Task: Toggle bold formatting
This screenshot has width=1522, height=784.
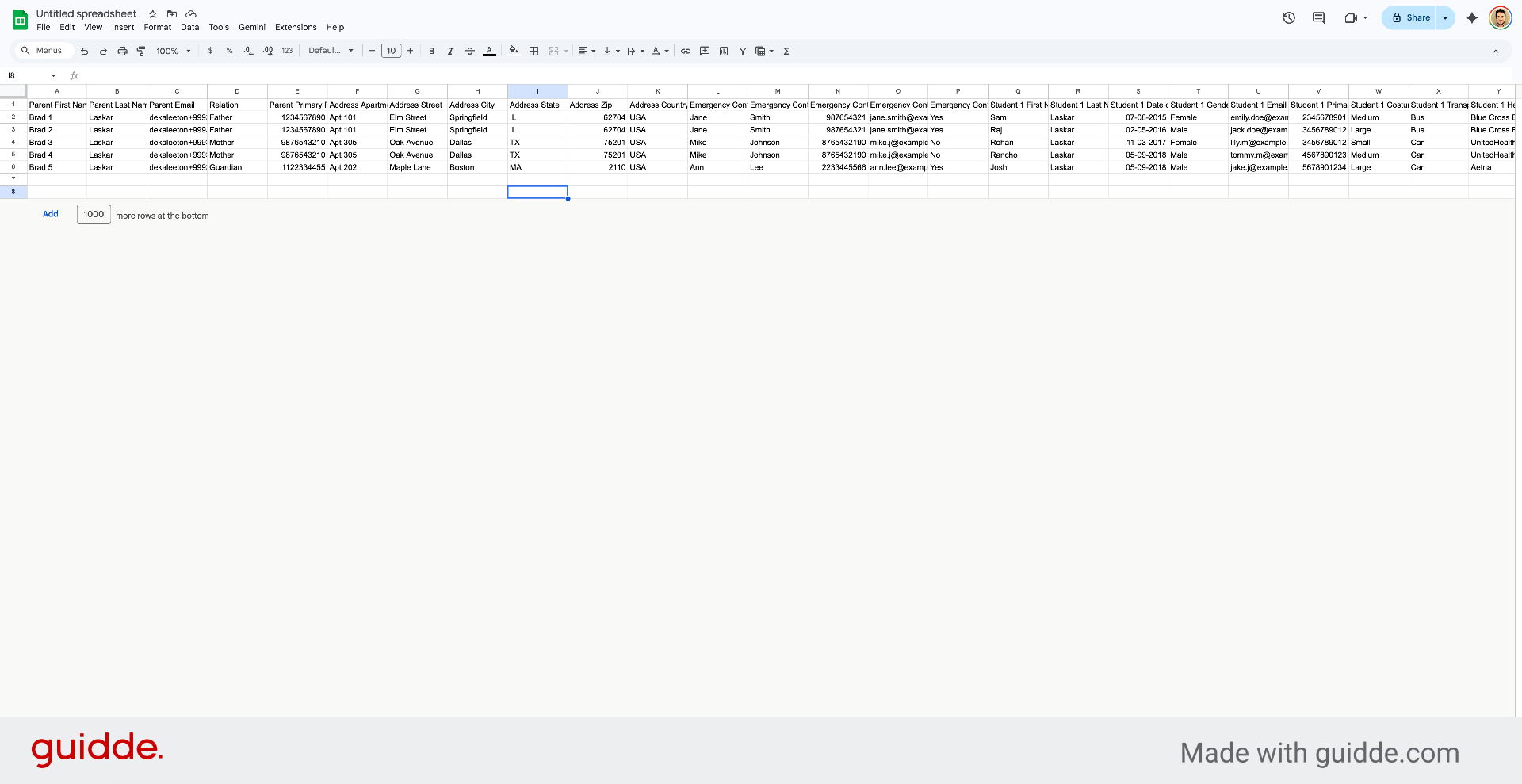Action: click(432, 51)
